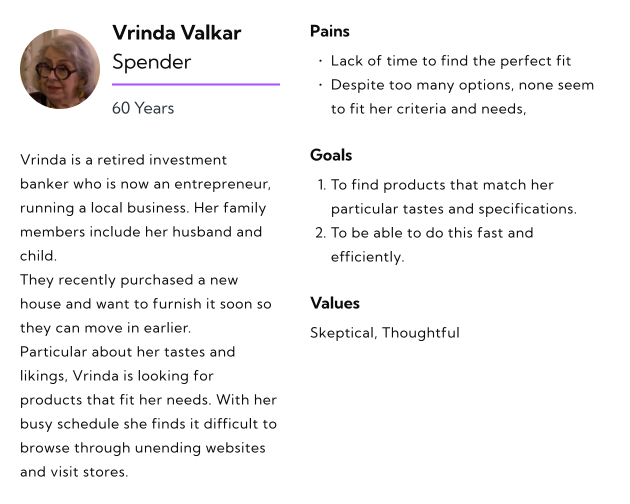Click goal 2 about fast and efficiently

click(432, 245)
